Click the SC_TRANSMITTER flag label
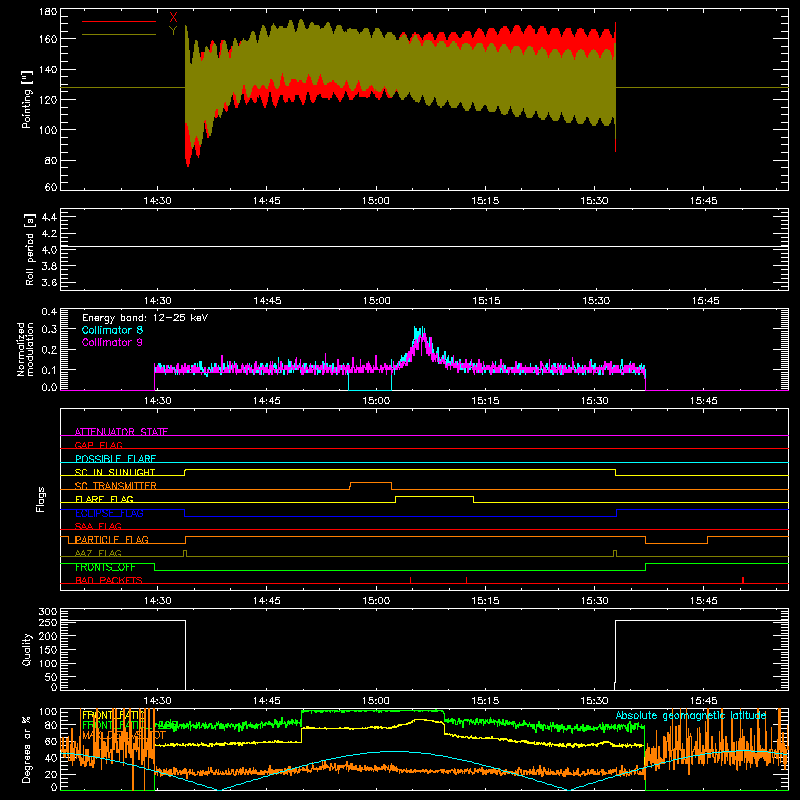Image resolution: width=800 pixels, height=800 pixels. (x=115, y=485)
